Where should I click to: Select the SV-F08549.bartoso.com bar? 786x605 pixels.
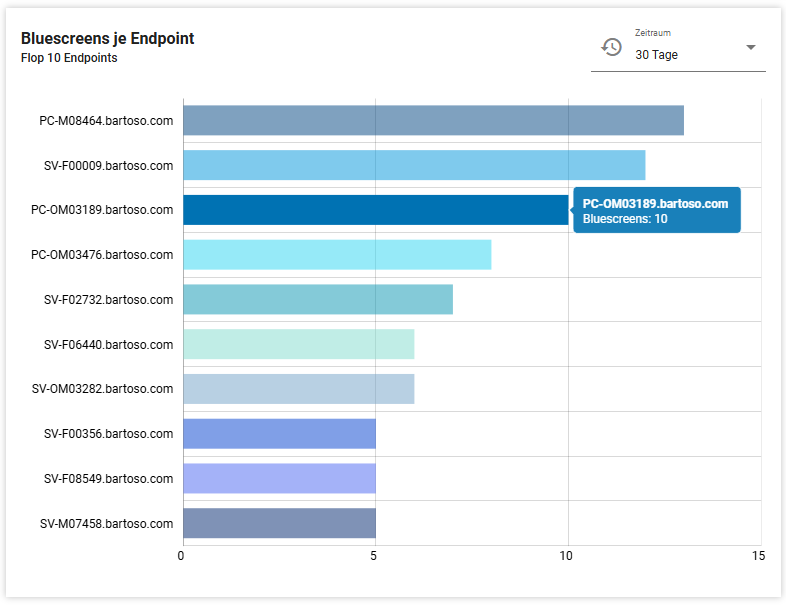(279, 478)
